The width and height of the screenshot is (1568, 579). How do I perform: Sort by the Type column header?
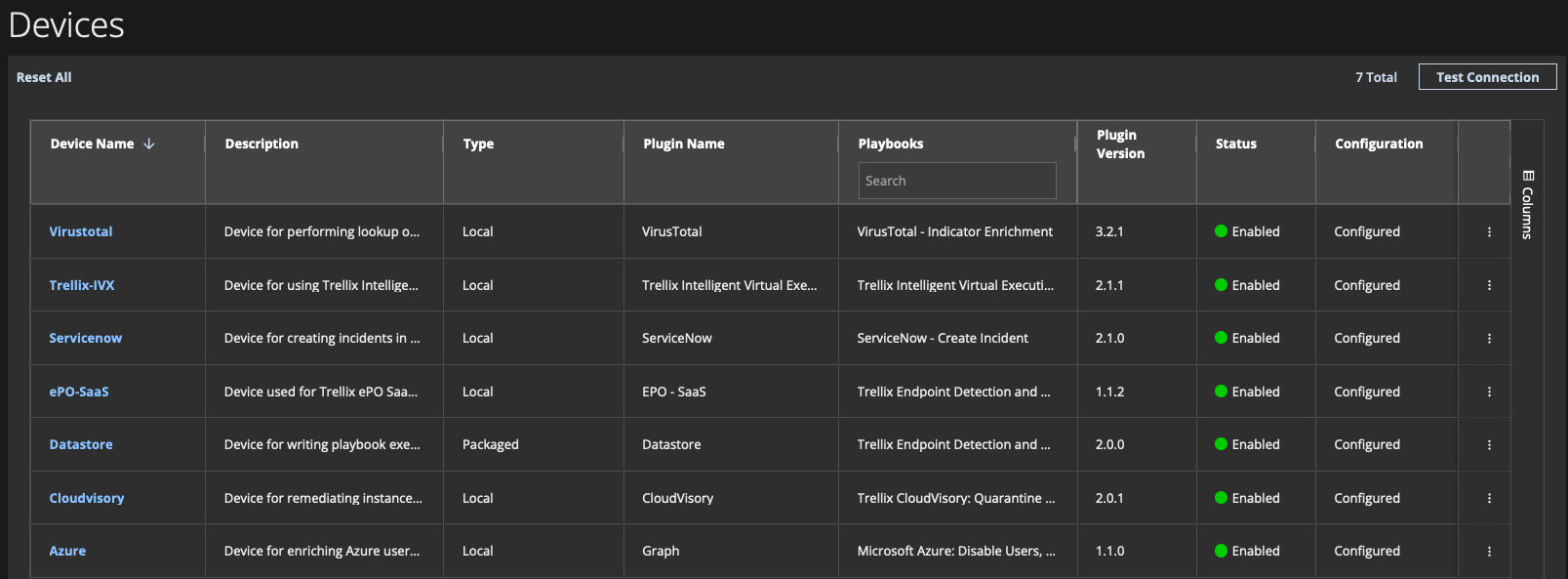478,144
